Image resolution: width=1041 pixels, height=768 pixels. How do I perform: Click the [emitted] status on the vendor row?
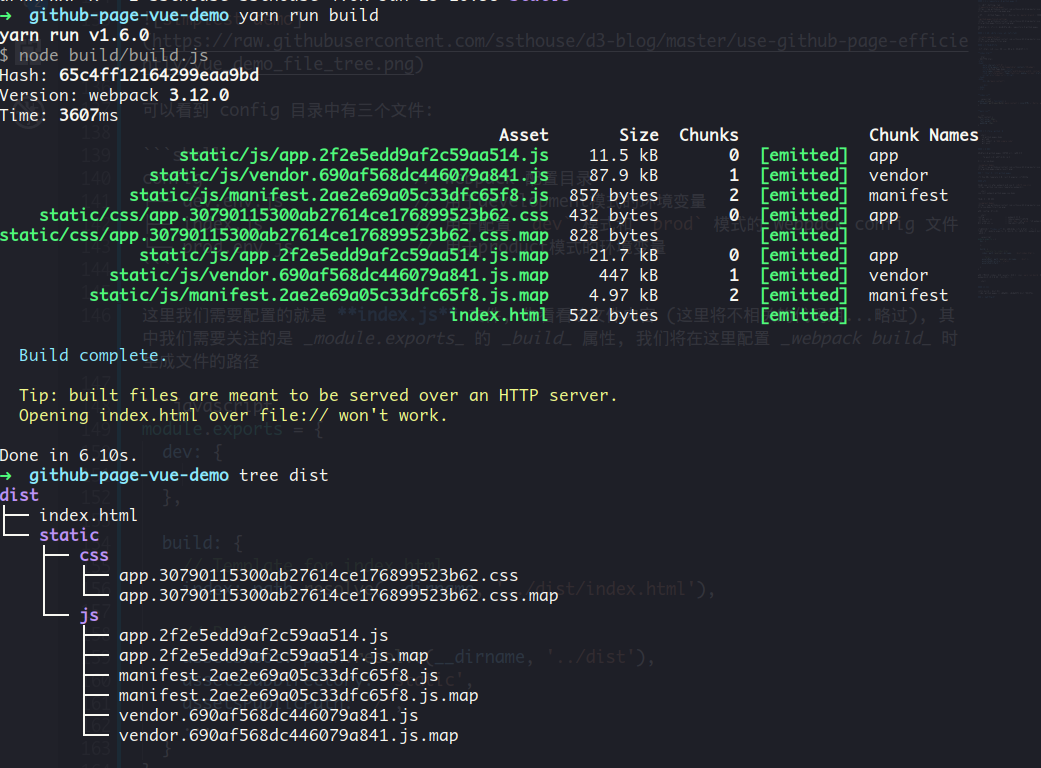pyautogui.click(x=803, y=175)
